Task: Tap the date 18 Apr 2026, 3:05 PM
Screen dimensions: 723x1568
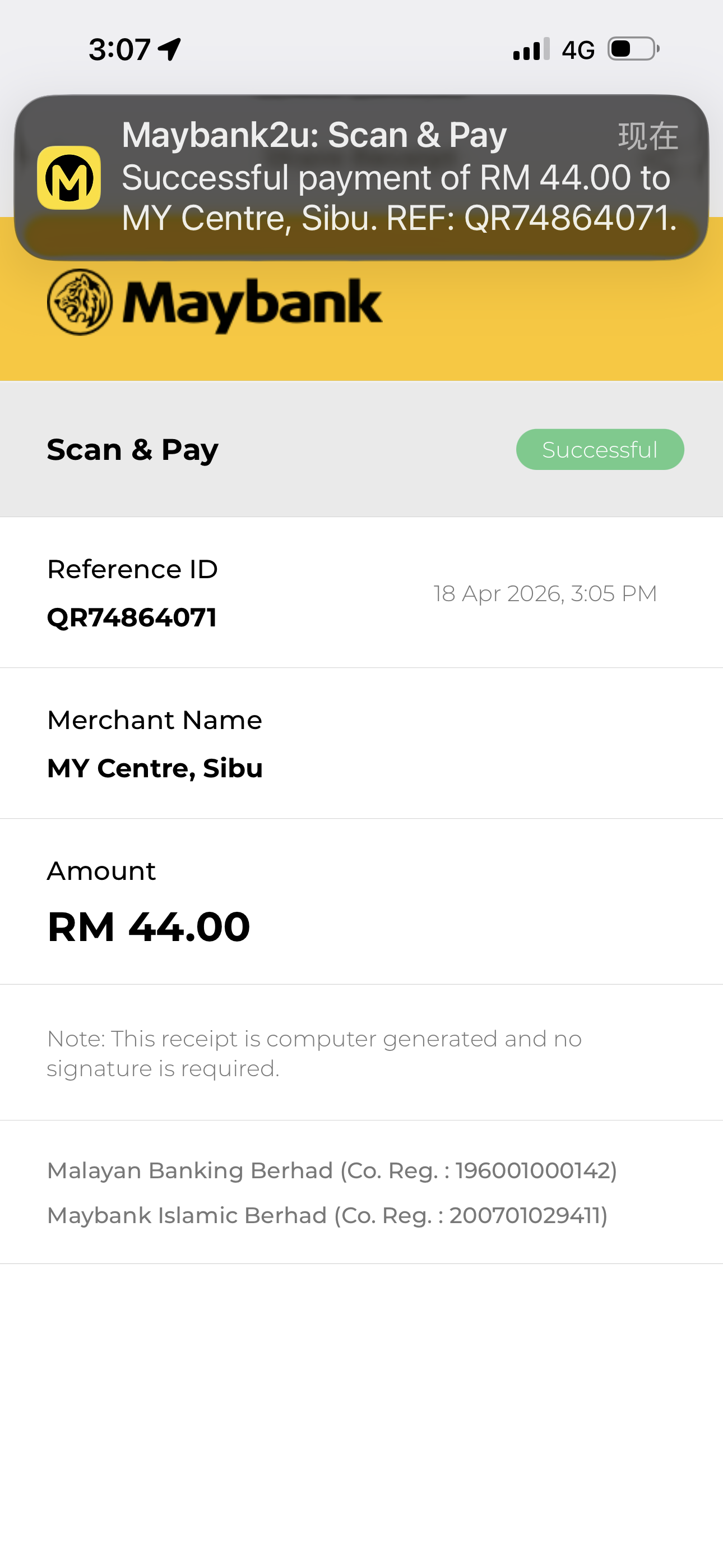Action: [x=545, y=593]
